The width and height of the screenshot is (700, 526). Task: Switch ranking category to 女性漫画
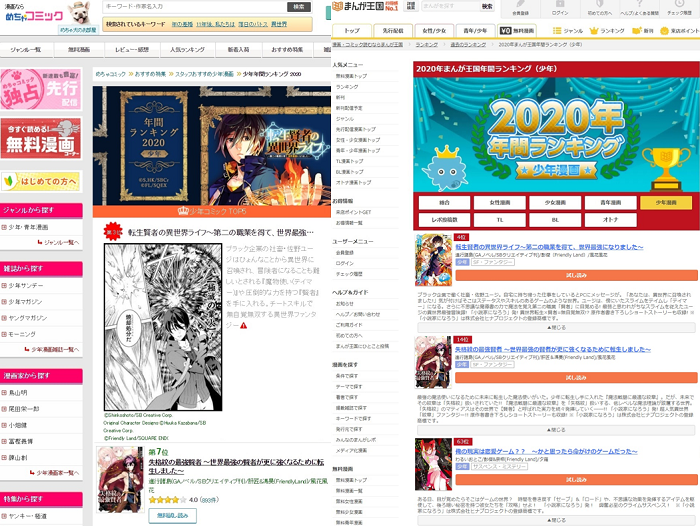coord(500,202)
